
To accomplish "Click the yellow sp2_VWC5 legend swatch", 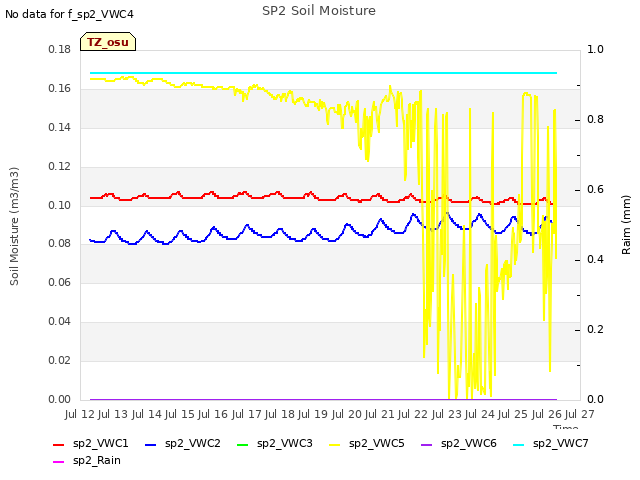I will 335,444.
